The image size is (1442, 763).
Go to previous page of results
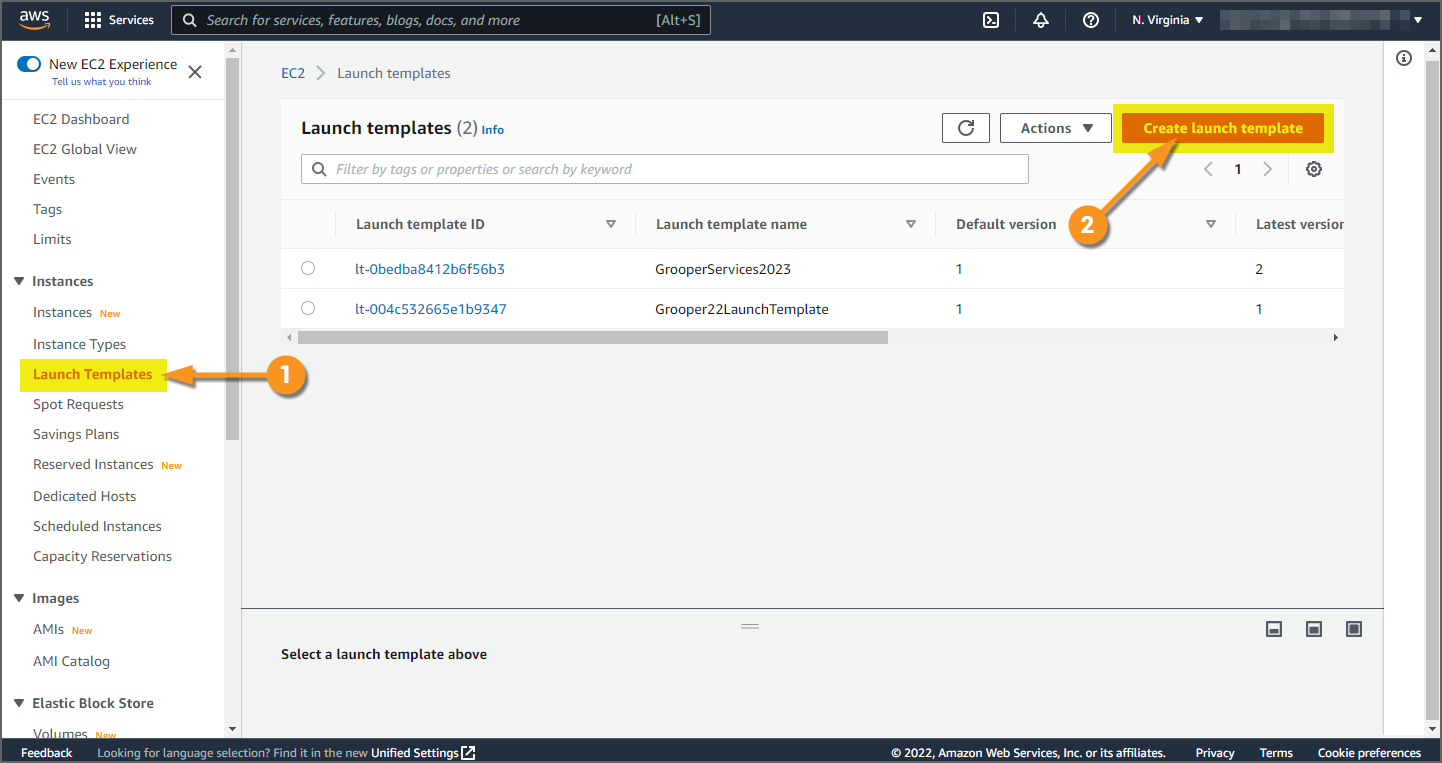tap(1208, 169)
